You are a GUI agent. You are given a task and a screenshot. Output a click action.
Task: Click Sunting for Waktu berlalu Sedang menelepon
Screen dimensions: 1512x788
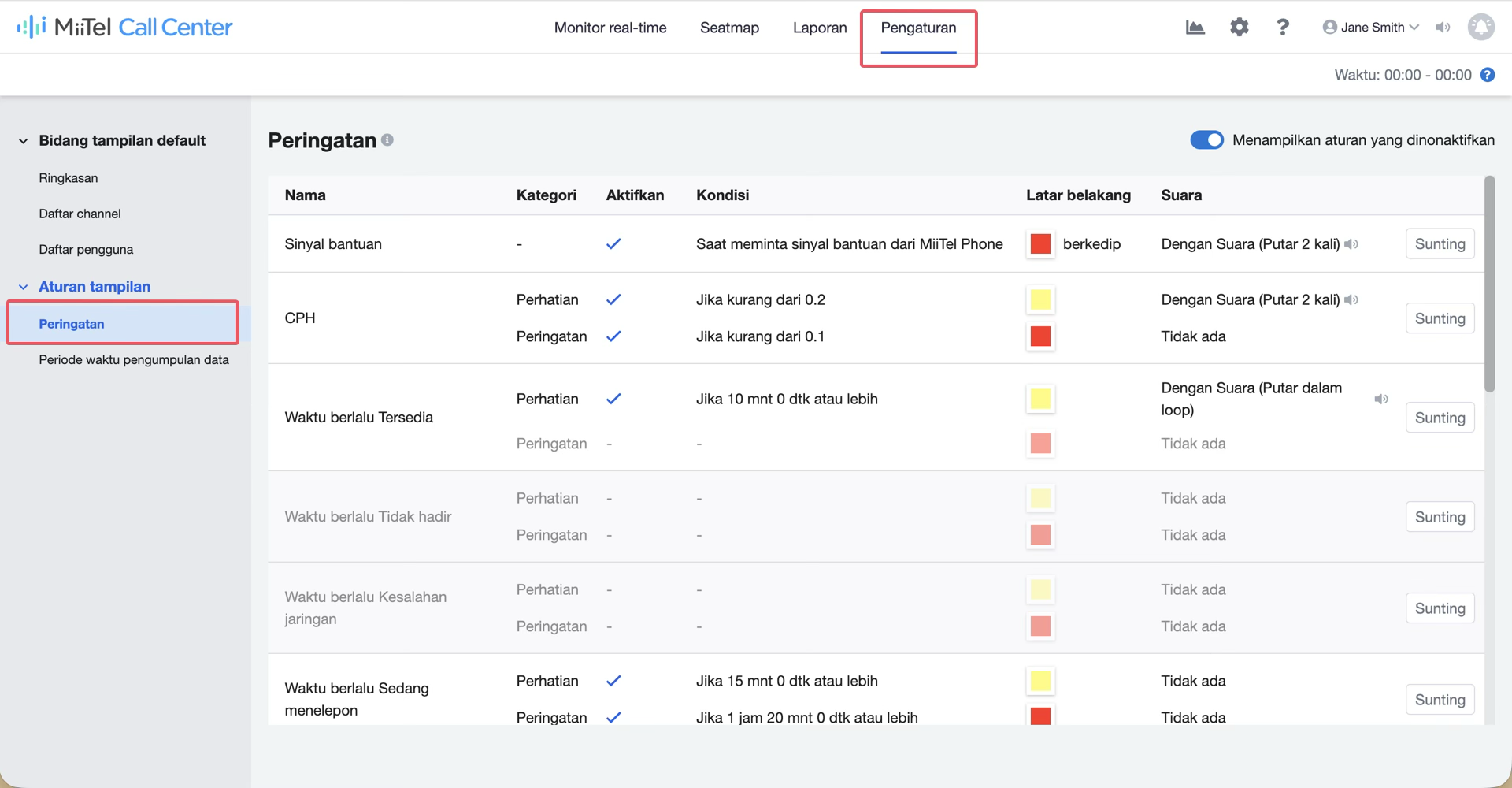1440,700
